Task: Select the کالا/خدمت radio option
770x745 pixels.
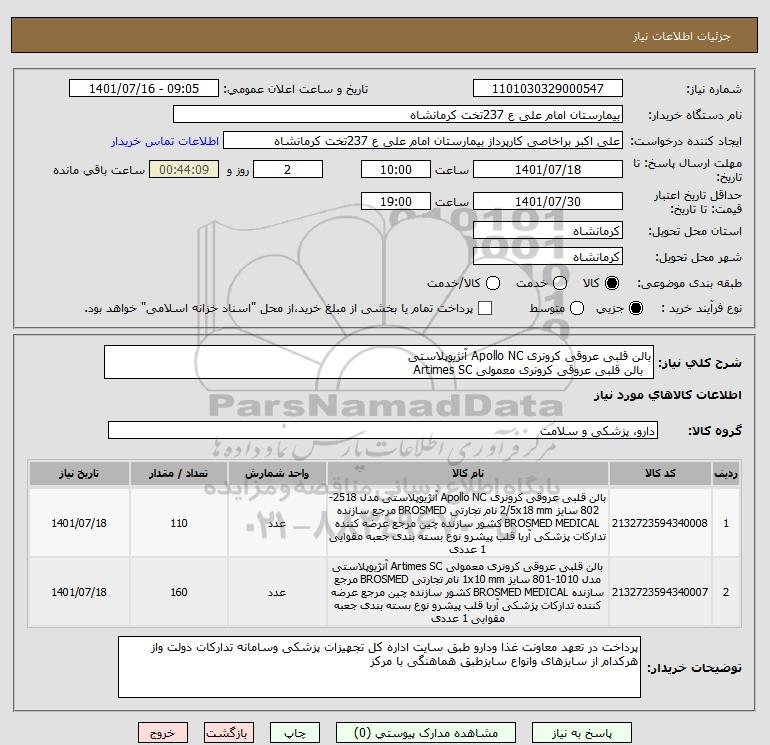Action: coord(493,283)
